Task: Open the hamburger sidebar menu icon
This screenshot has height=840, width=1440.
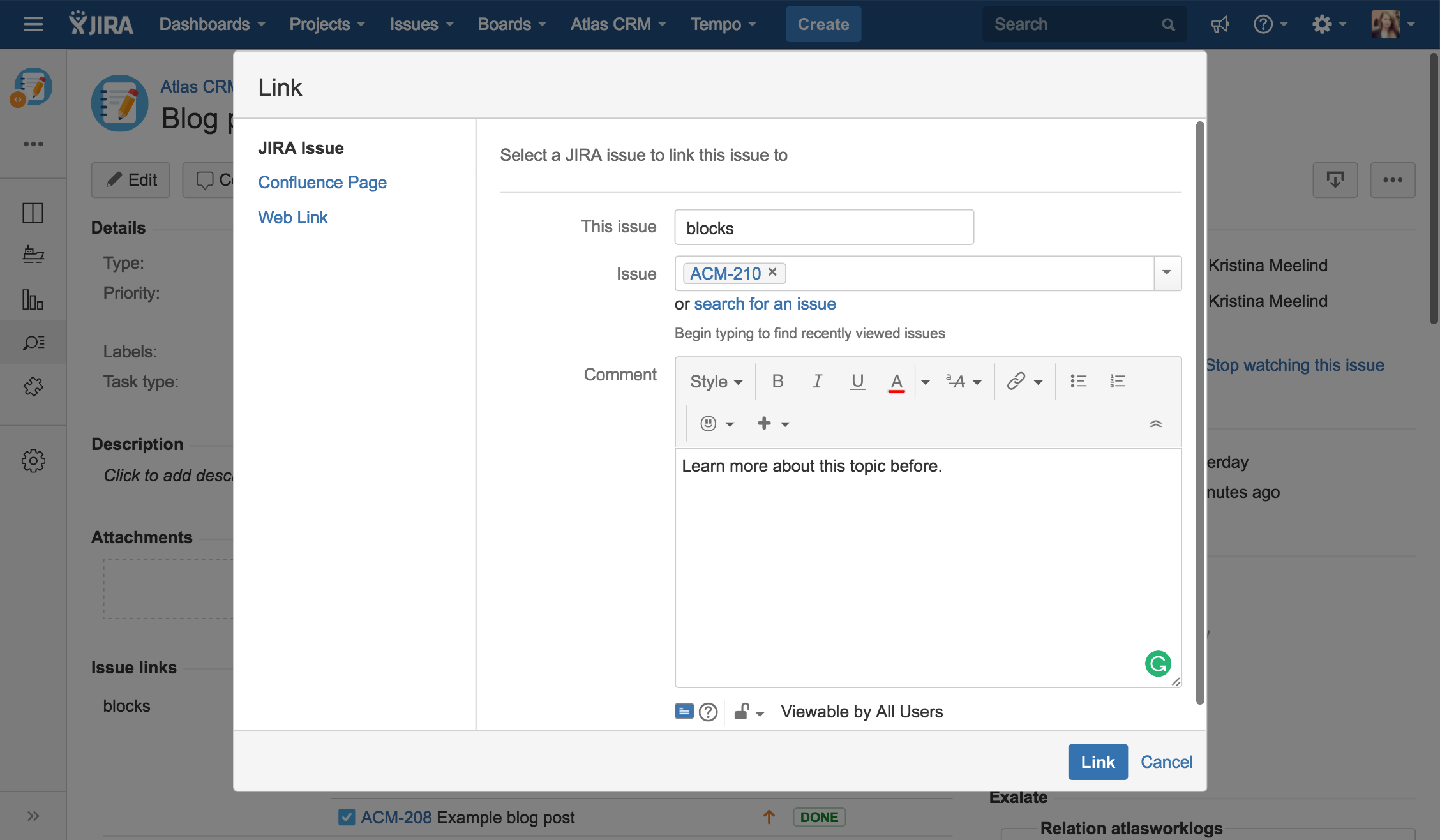Action: 33,24
